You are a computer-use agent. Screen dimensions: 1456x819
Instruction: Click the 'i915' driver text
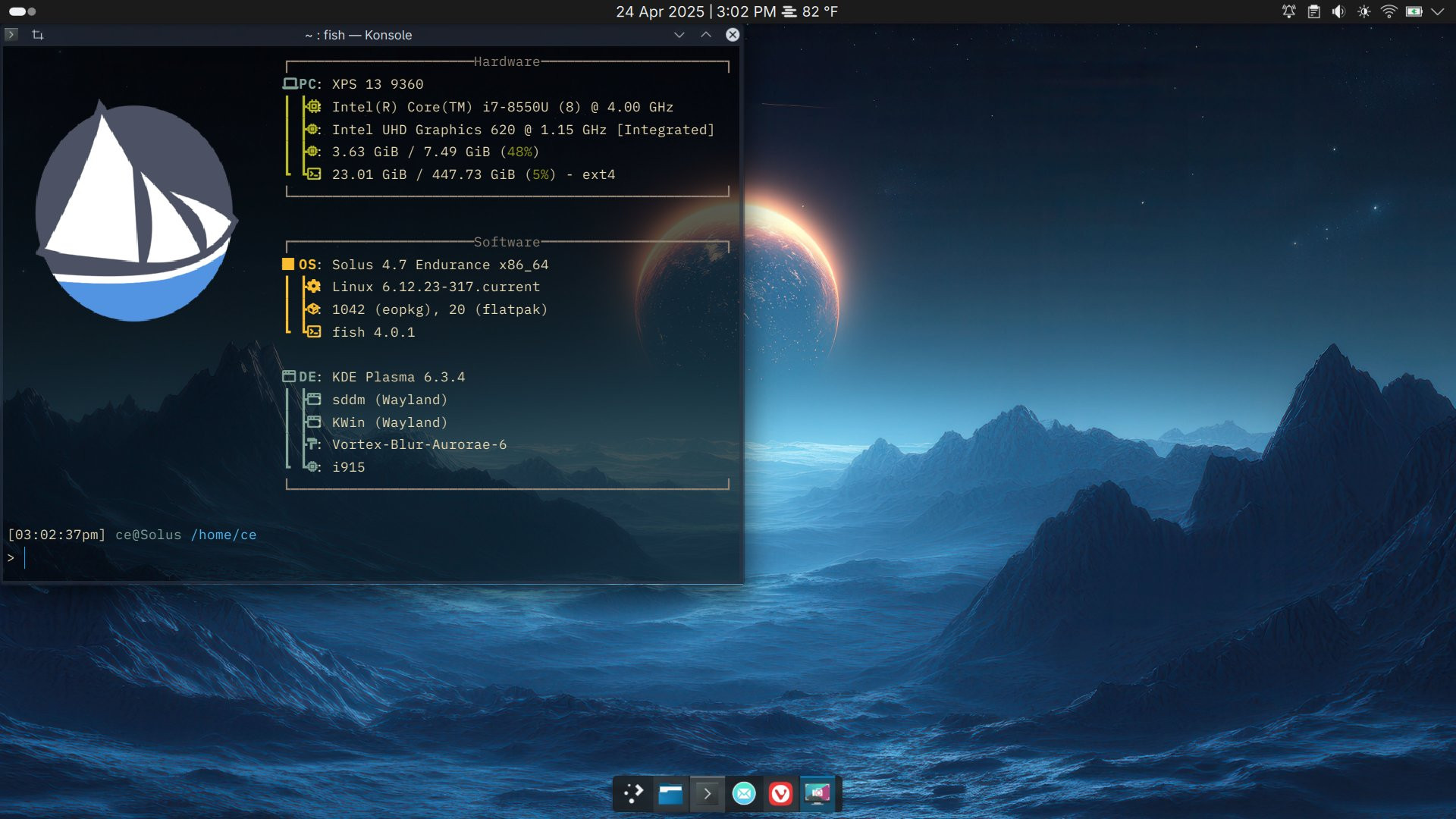pyautogui.click(x=348, y=467)
